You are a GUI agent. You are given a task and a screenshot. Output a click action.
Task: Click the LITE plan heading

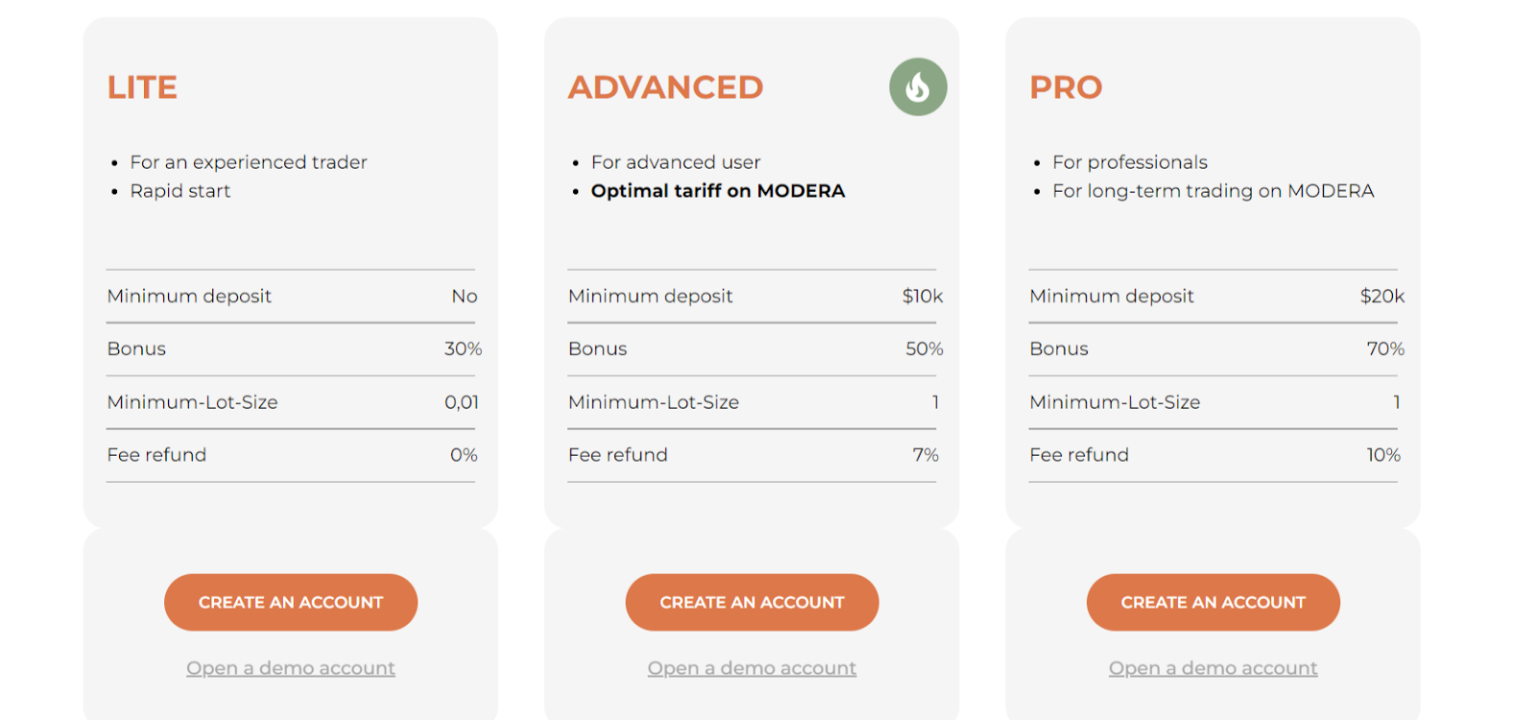pyautogui.click(x=142, y=88)
